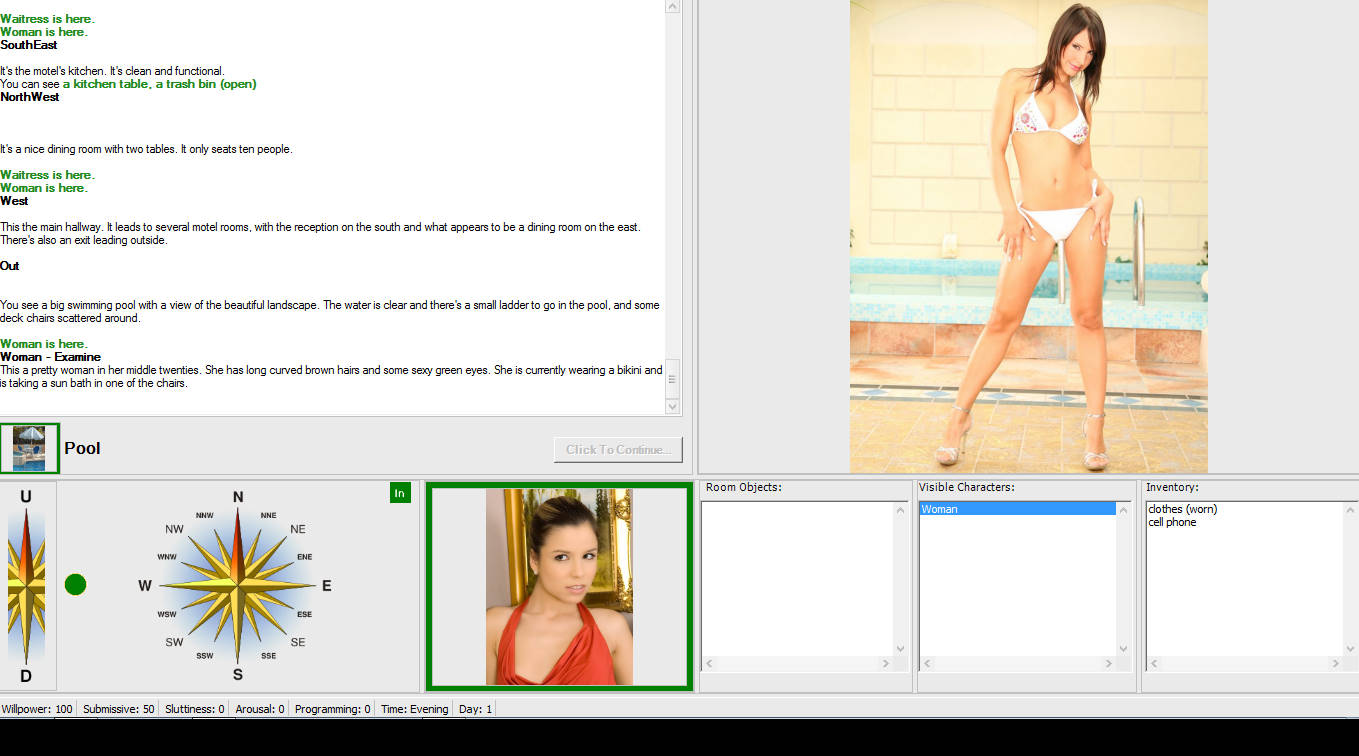Screen dimensions: 1359x756
Task: Click Inventory scroll right arrow
Action: click(1335, 663)
